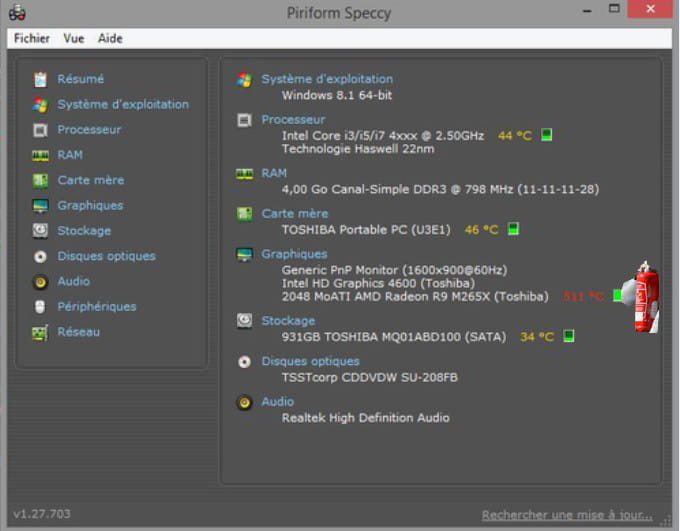
Task: Click the Graphiques monitor icon in sidebar
Action: coord(40,206)
